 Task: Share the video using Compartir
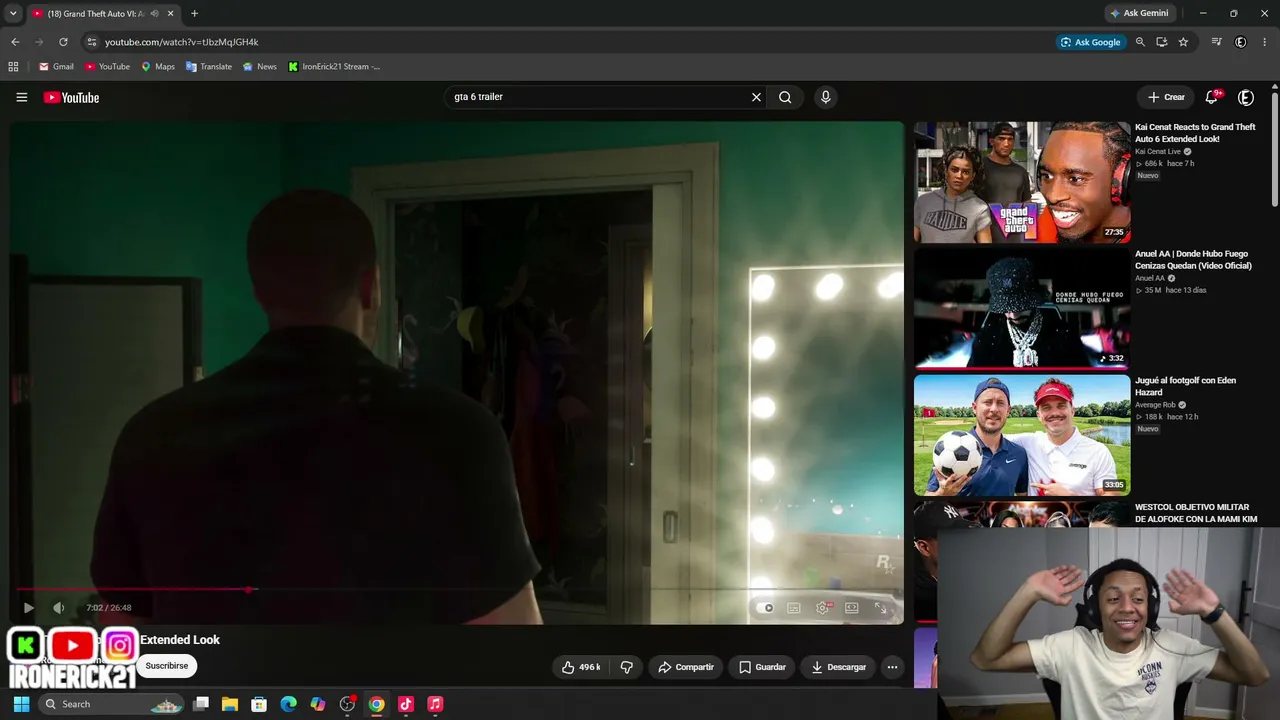686,667
